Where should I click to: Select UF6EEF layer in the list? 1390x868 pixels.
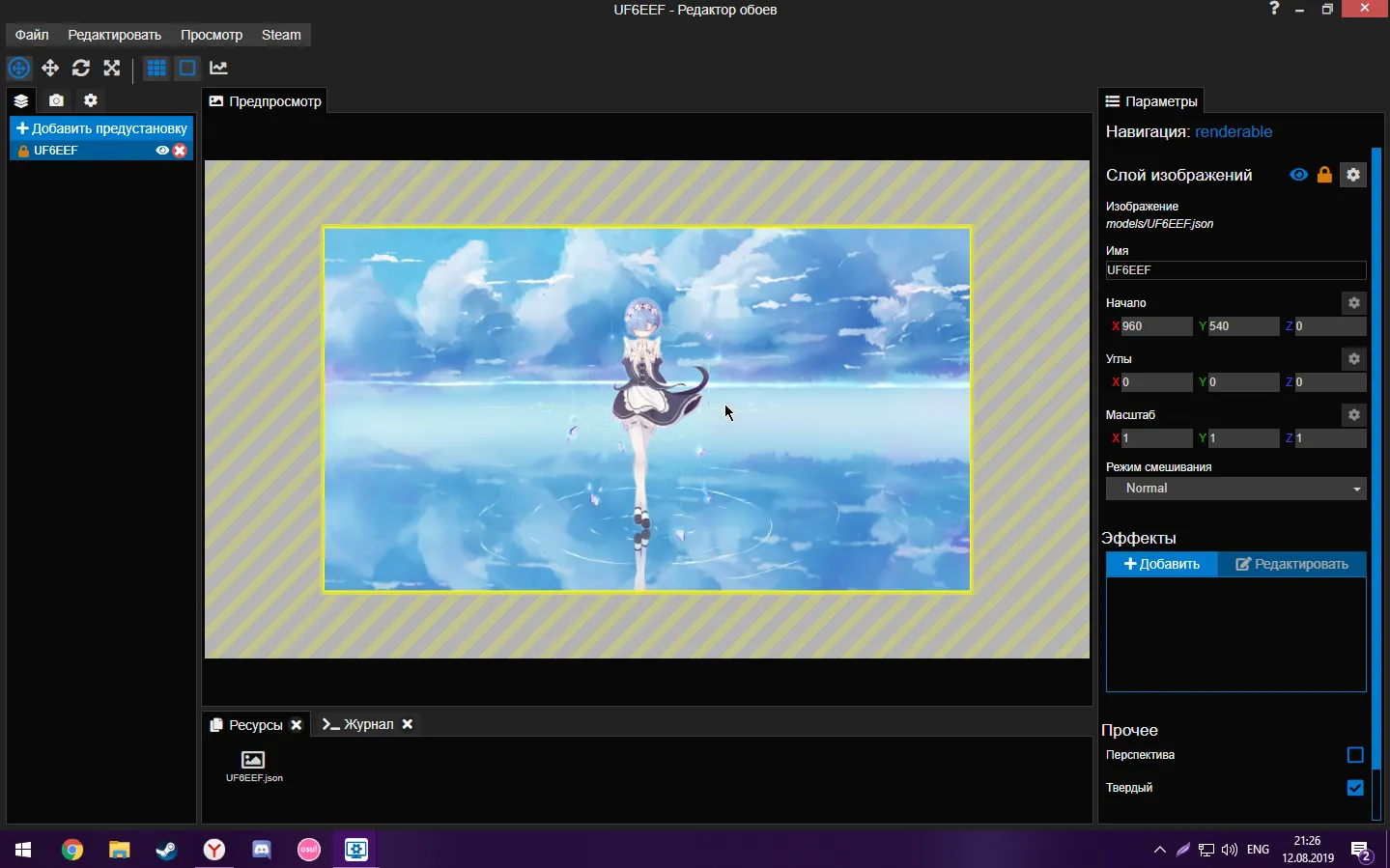pos(101,151)
